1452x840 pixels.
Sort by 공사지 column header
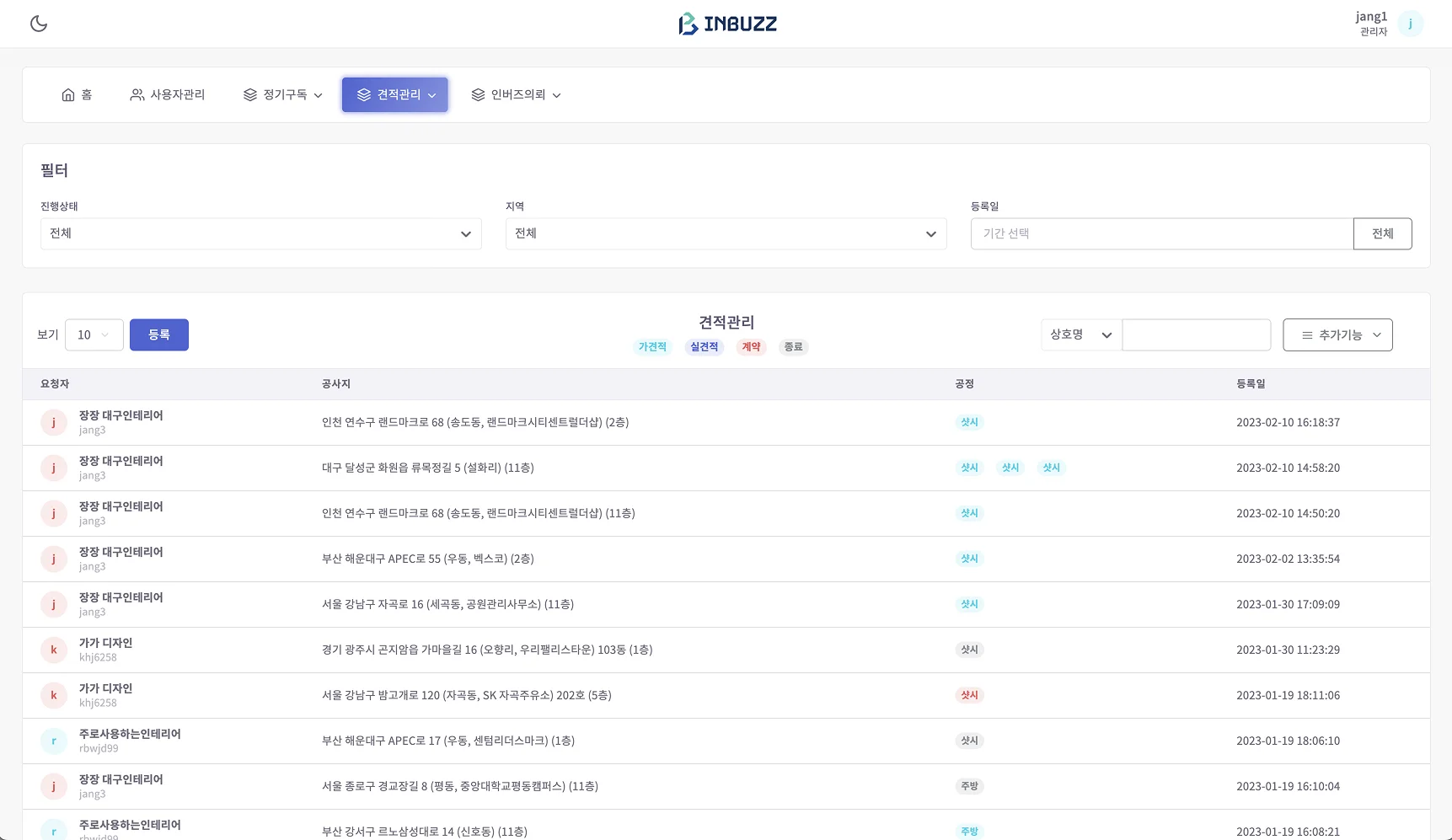[336, 384]
